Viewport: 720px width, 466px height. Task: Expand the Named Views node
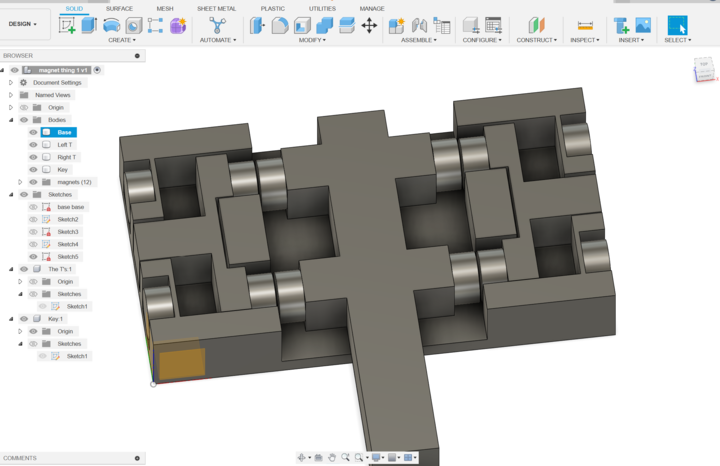pyautogui.click(x=11, y=95)
